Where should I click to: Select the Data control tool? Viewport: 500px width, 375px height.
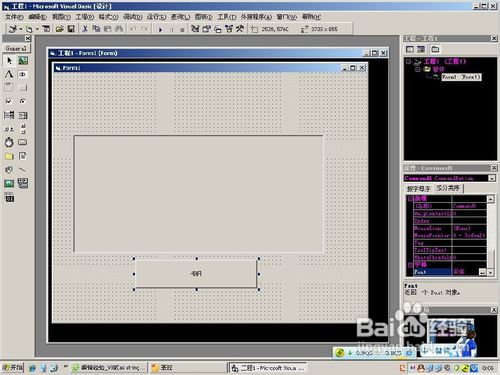click(23, 183)
